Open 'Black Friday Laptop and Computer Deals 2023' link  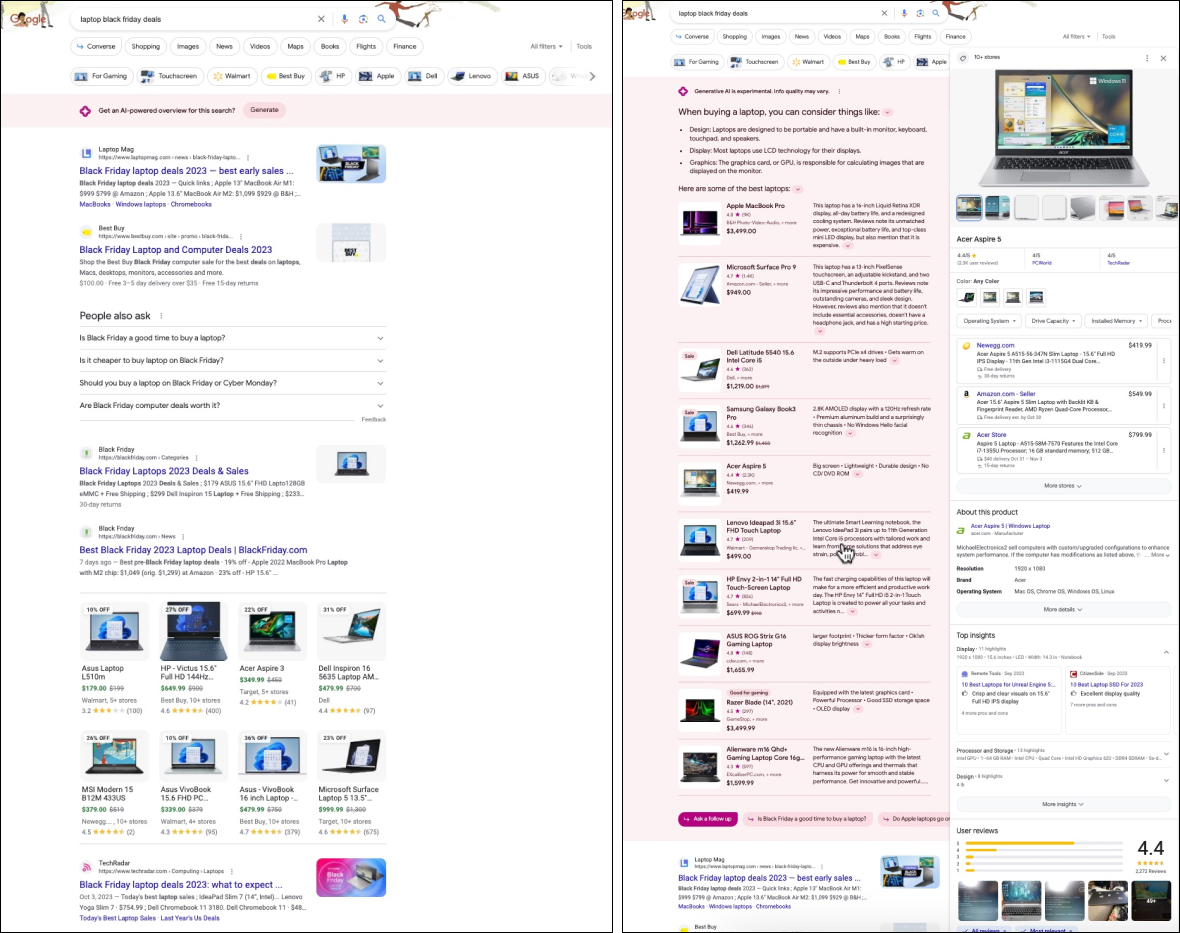pyautogui.click(x=175, y=250)
